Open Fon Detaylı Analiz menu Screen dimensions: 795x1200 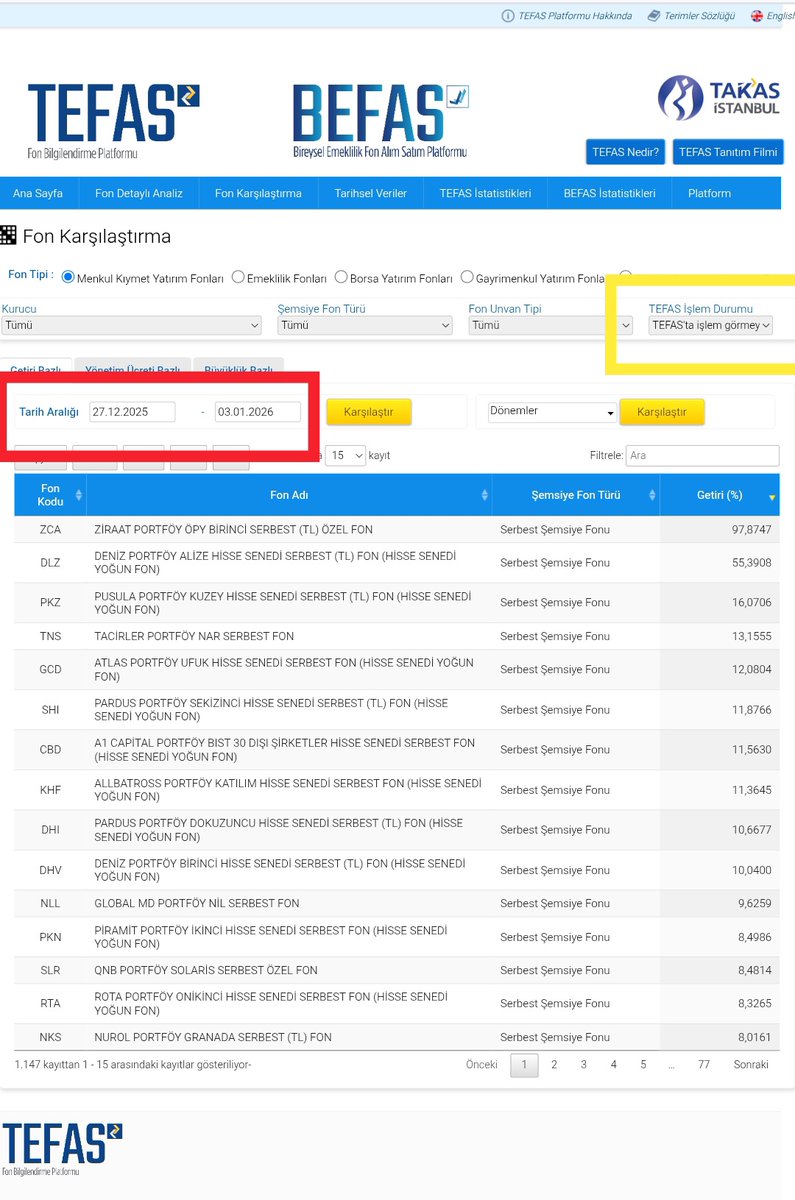point(139,193)
